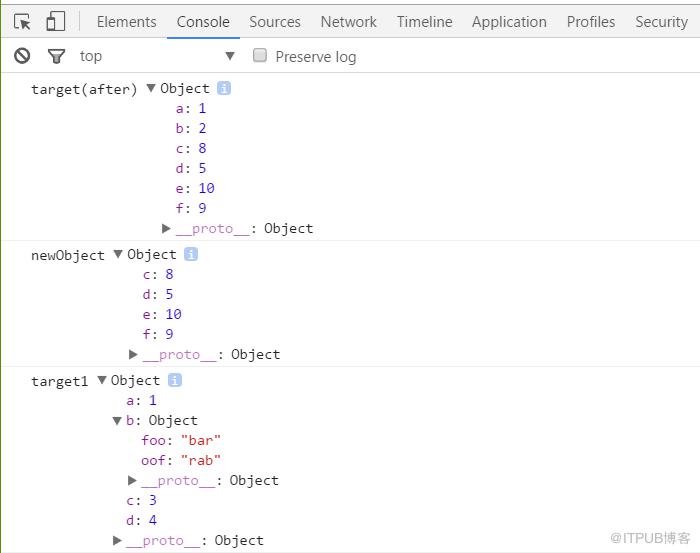700x553 pixels.
Task: Select foo: "bar" property
Action: point(181,441)
